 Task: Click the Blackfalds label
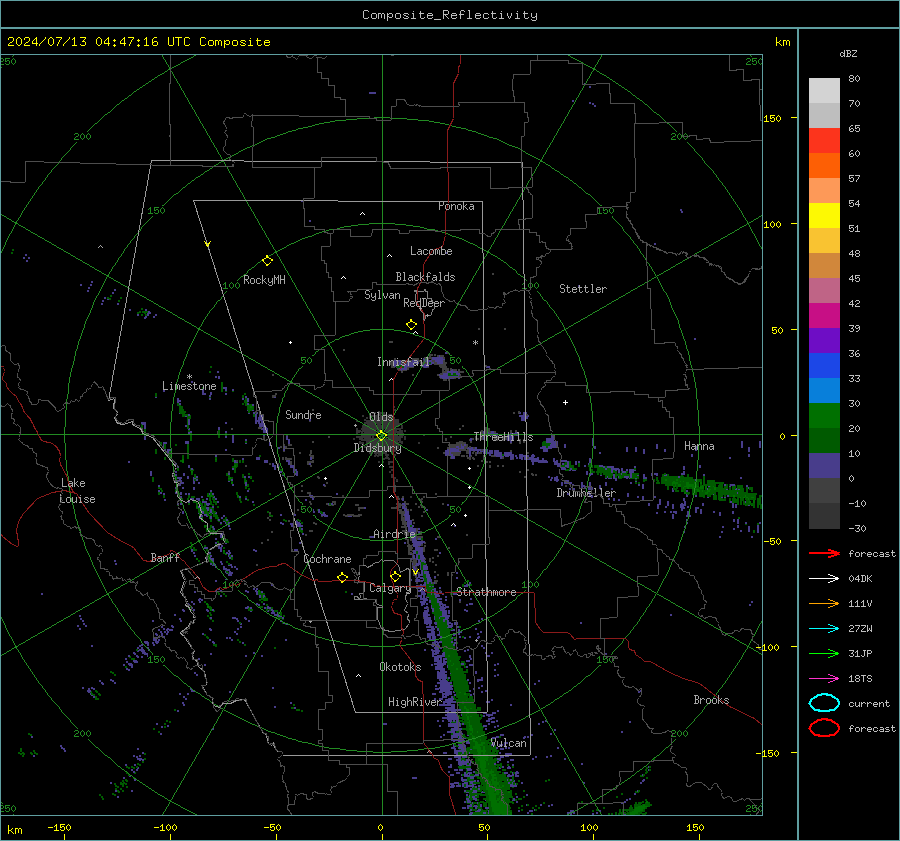point(425,277)
